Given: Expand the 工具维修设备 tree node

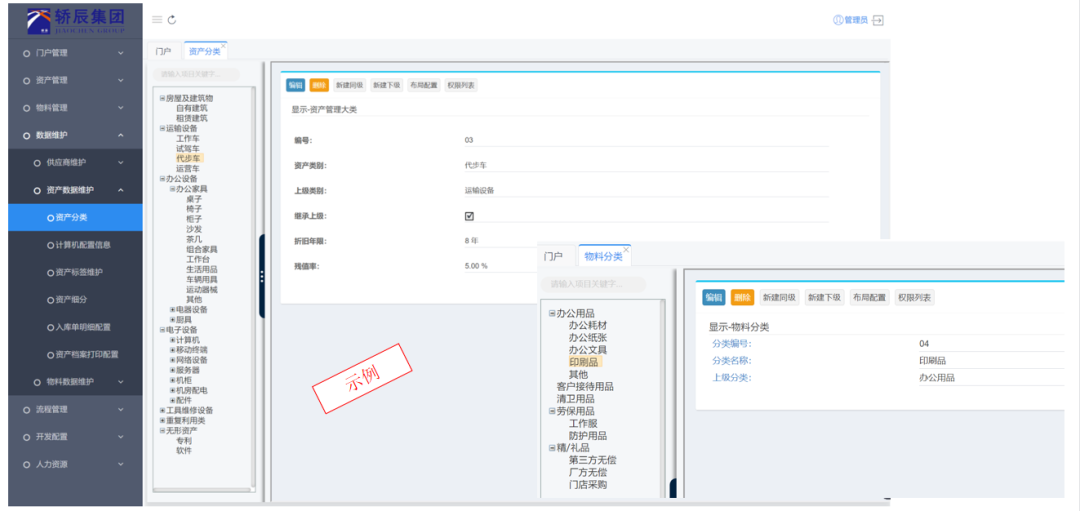Looking at the screenshot, I should [162, 410].
